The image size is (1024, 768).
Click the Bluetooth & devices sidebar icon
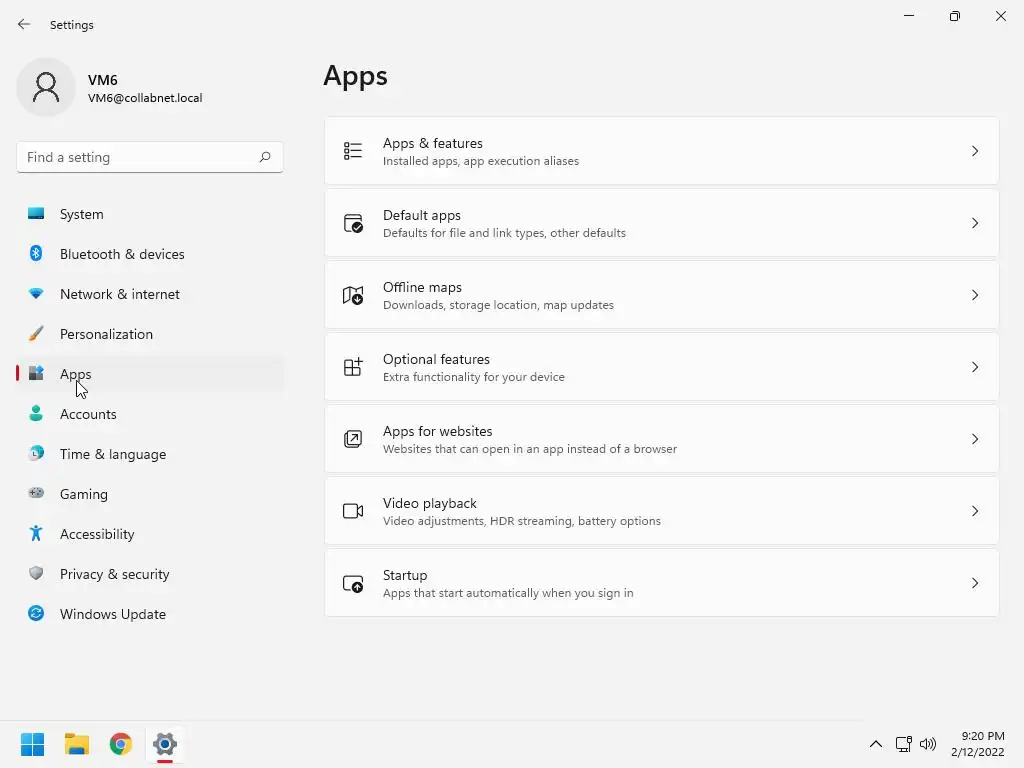pyautogui.click(x=36, y=254)
